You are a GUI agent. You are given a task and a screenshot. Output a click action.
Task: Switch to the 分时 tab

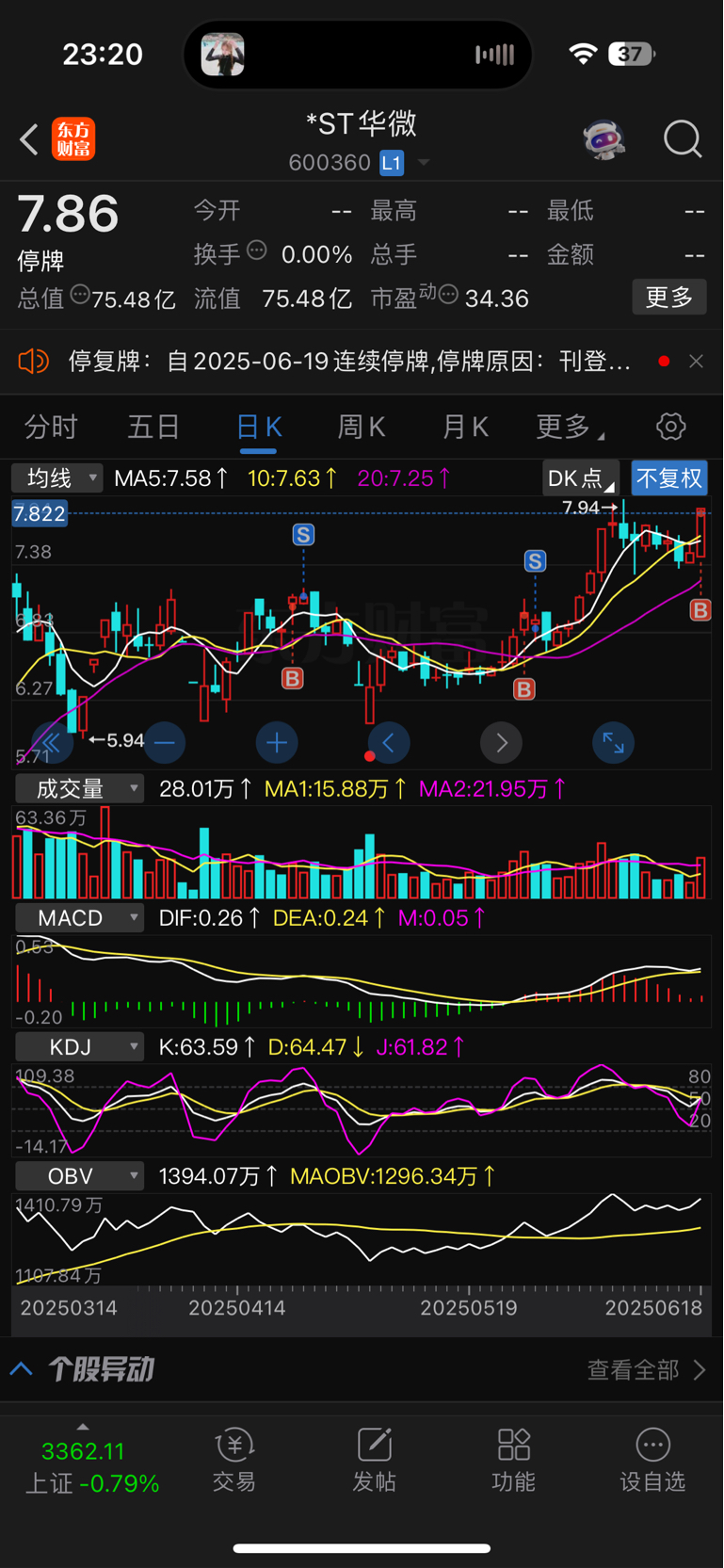tap(51, 427)
